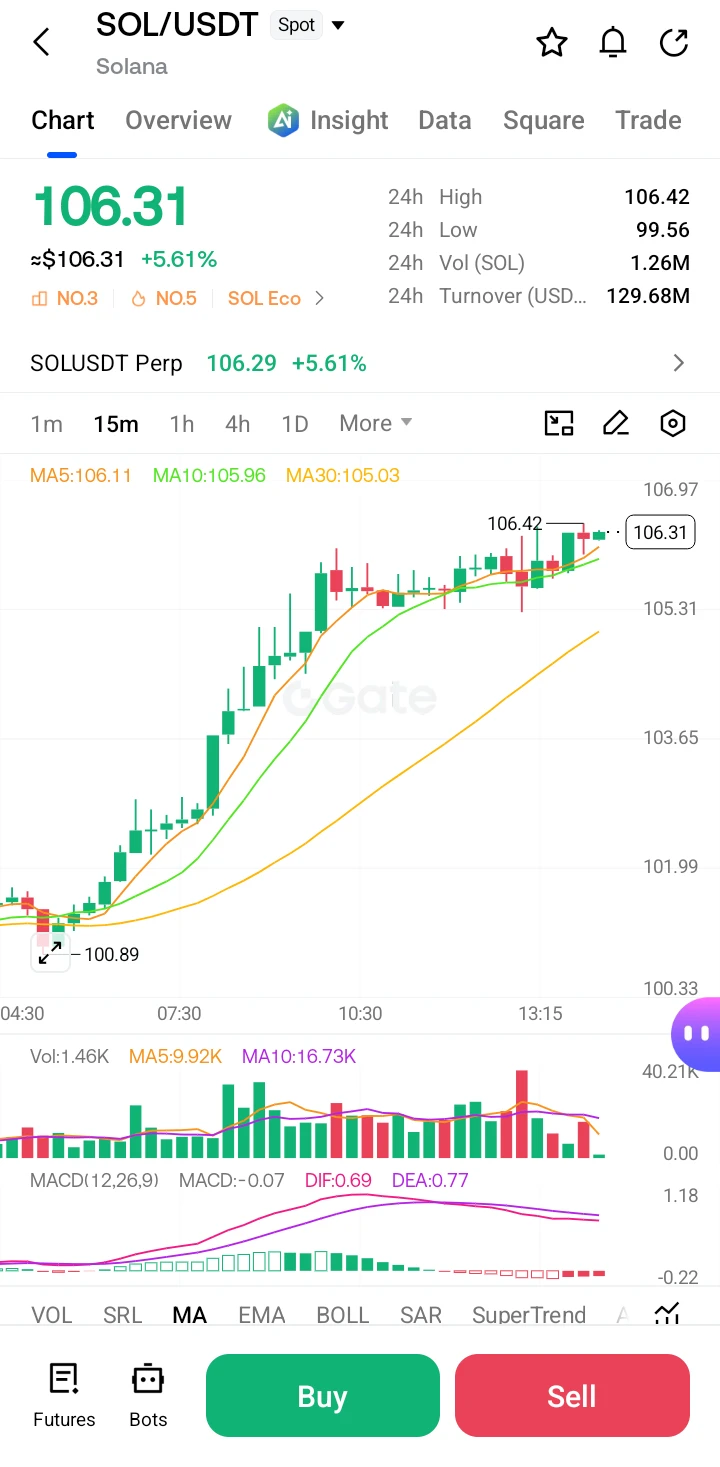Toggle the VOL indicator
This screenshot has width=720, height=1467.
(52, 1314)
